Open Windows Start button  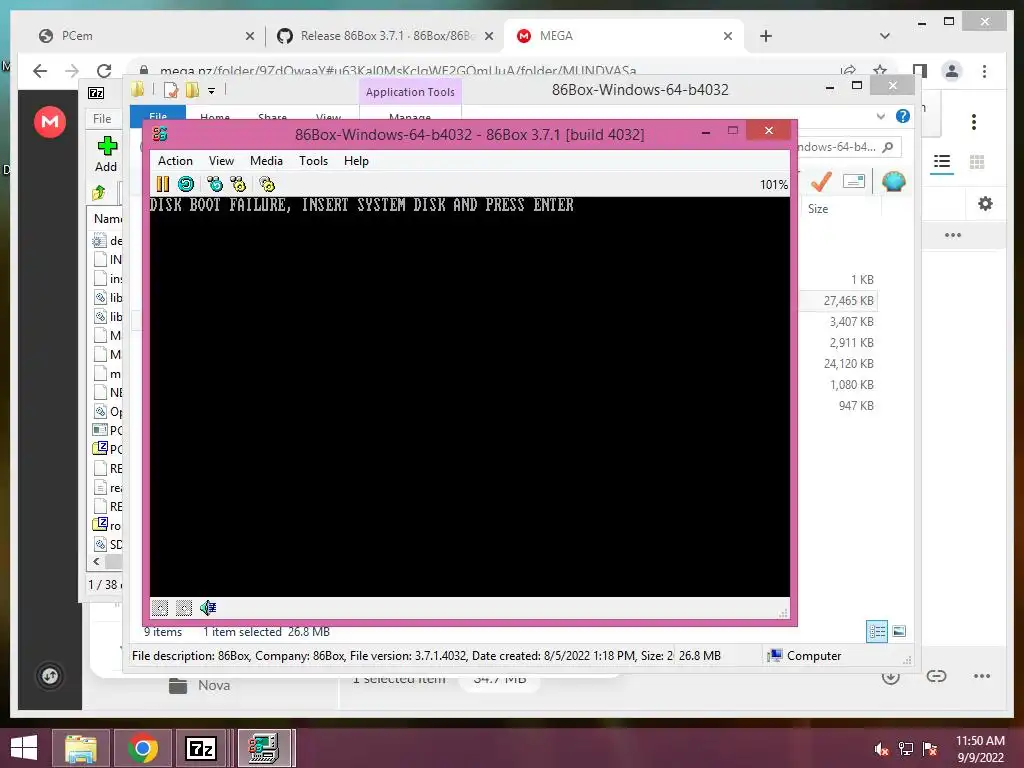24,748
